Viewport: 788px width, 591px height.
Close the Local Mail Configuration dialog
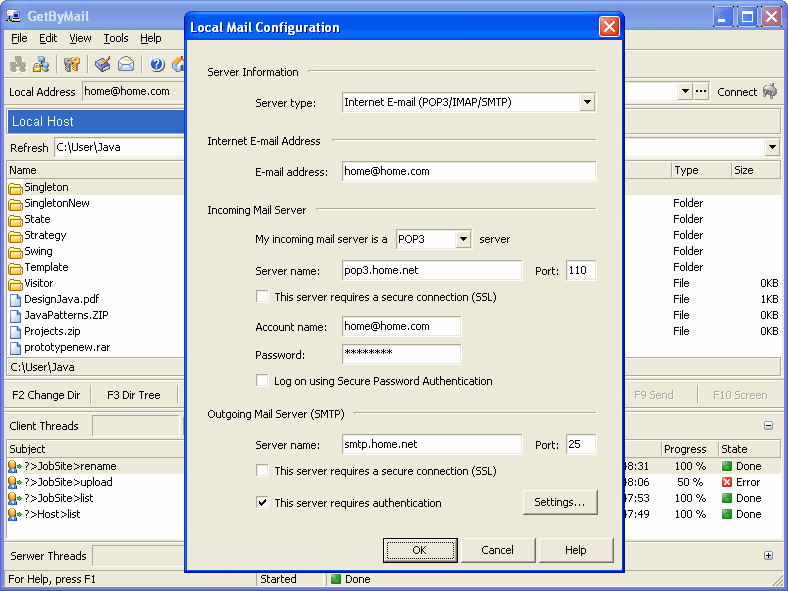coord(609,26)
